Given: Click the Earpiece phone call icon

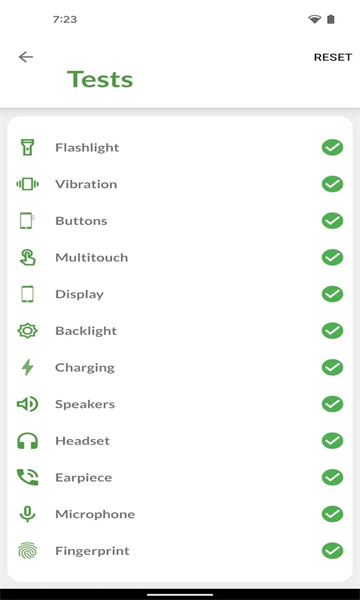Looking at the screenshot, I should [x=28, y=477].
